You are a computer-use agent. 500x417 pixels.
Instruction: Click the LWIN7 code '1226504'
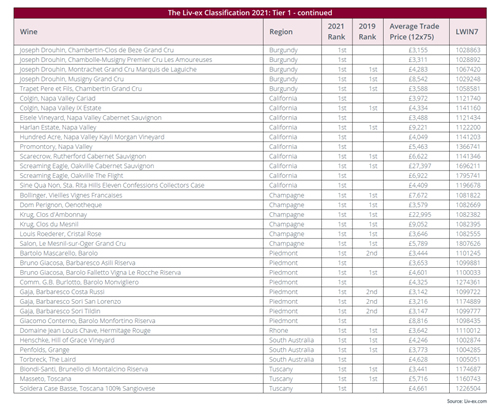pos(468,389)
